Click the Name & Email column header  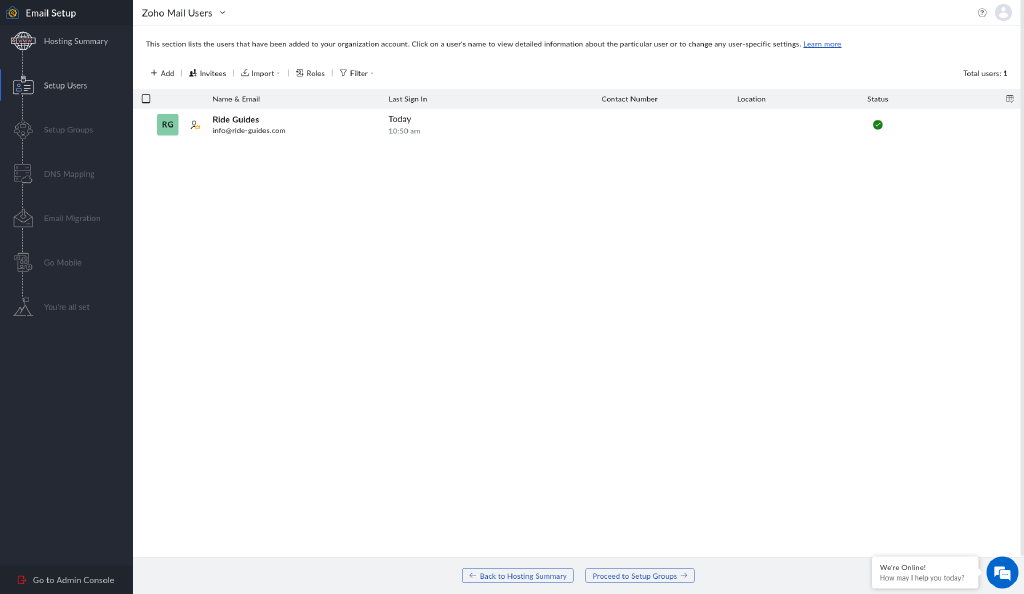click(236, 99)
